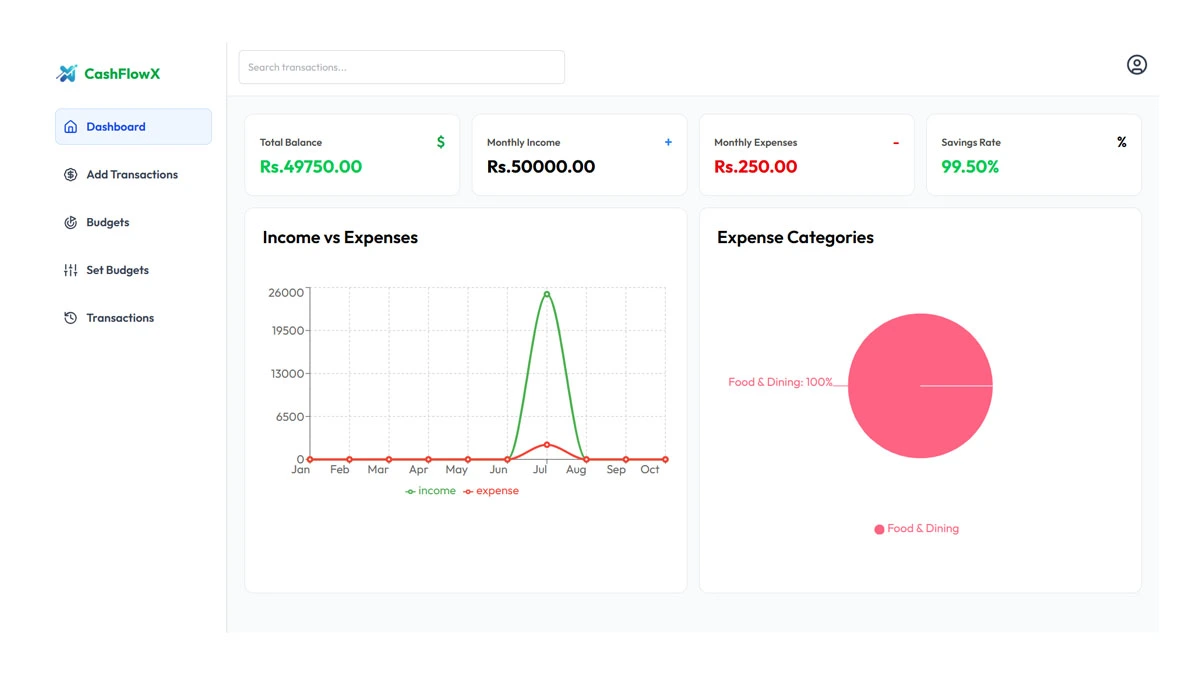Screen dimensions: 1200x675
Task: Toggle the income legend entry
Action: (430, 491)
